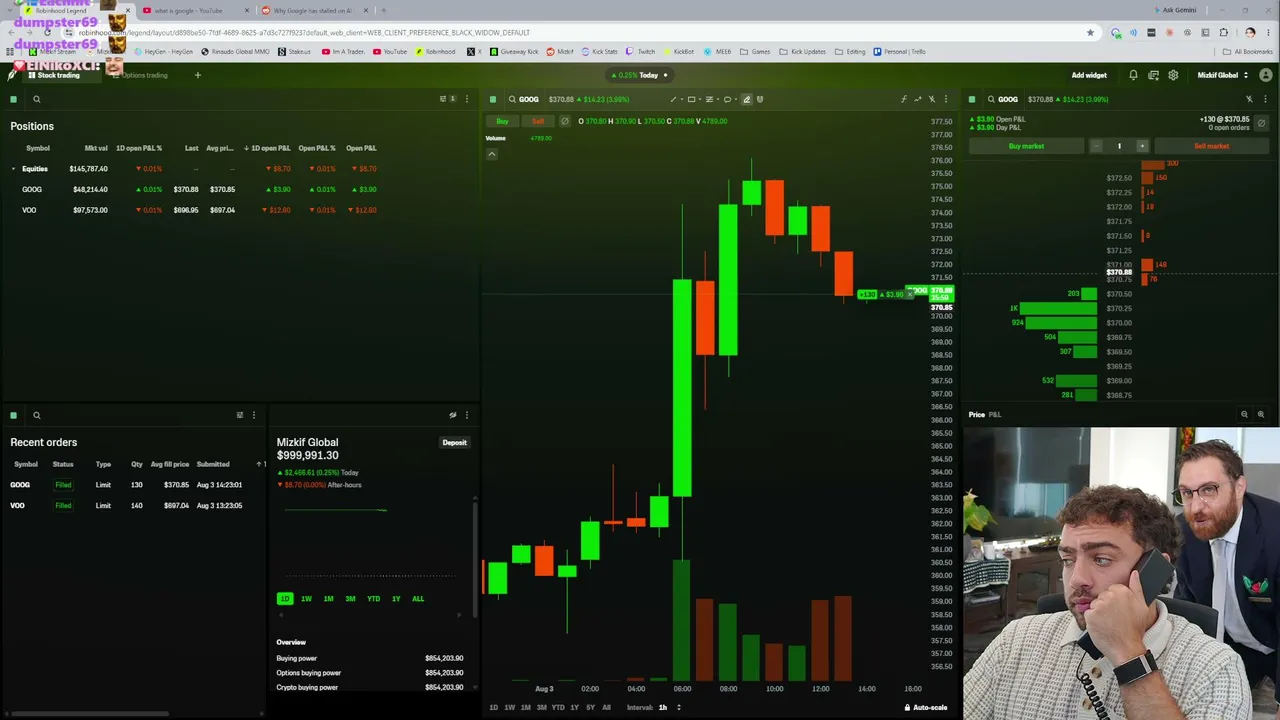Screen dimensions: 1280x720
Task: Open chart indicators function icon
Action: click(904, 99)
